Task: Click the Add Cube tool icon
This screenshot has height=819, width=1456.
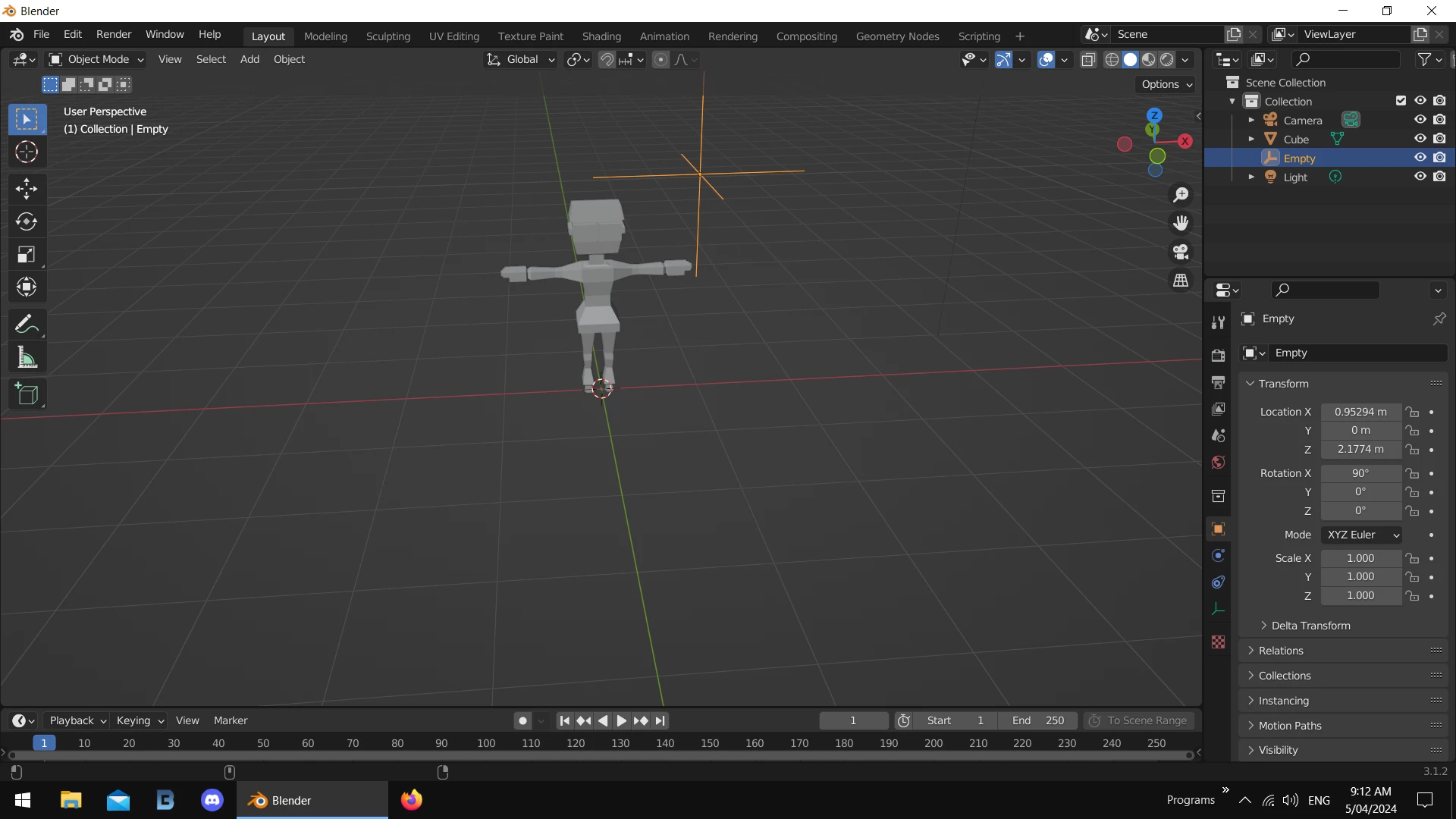Action: 27,394
